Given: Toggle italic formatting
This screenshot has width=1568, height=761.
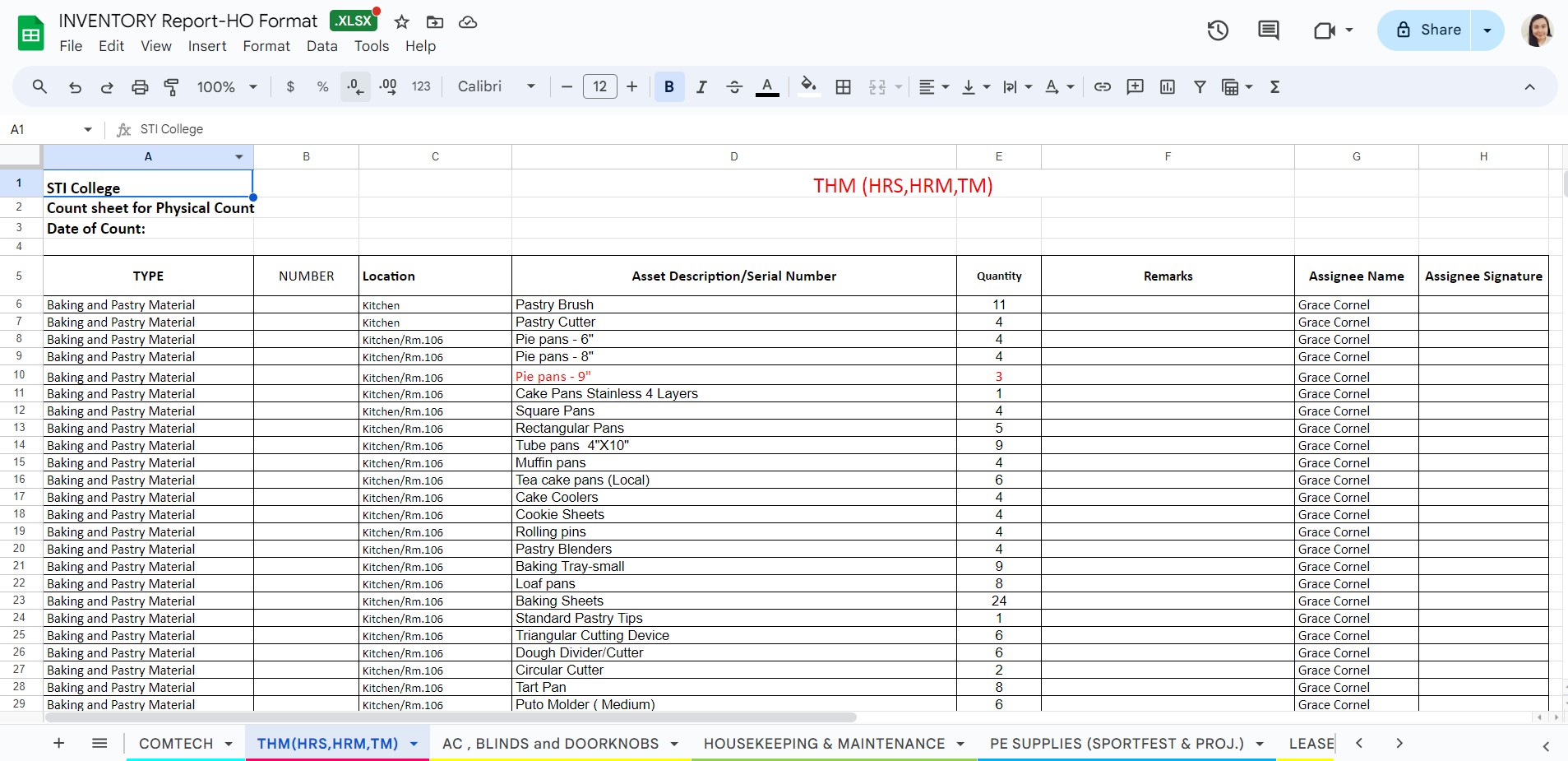Looking at the screenshot, I should 701,86.
